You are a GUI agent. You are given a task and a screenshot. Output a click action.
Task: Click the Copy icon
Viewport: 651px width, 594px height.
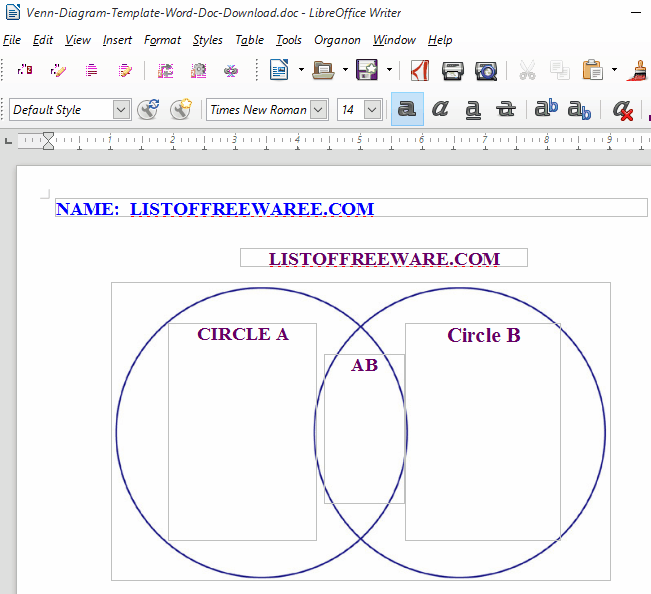coord(560,70)
